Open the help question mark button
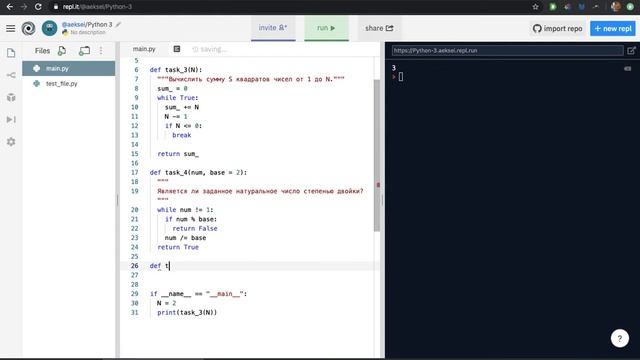Viewport: 640px width, 360px height. pos(620,338)
